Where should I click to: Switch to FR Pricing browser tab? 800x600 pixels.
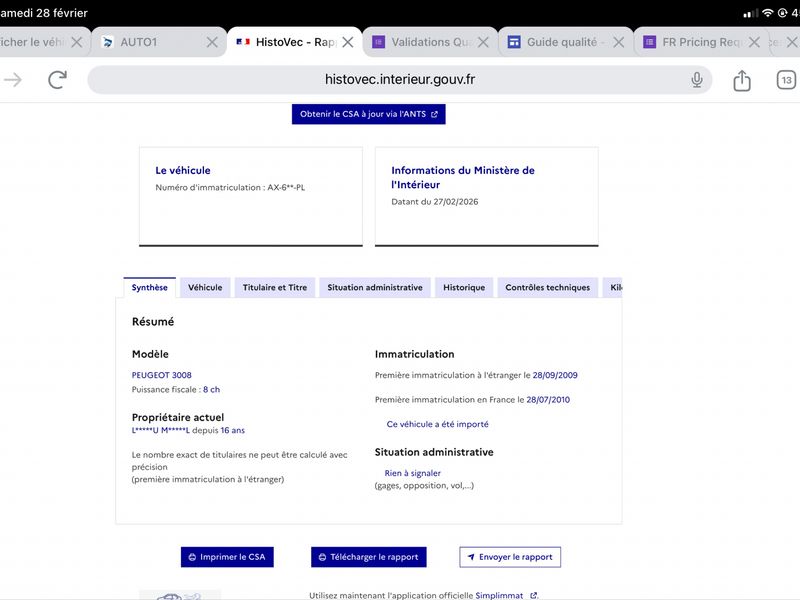point(700,42)
